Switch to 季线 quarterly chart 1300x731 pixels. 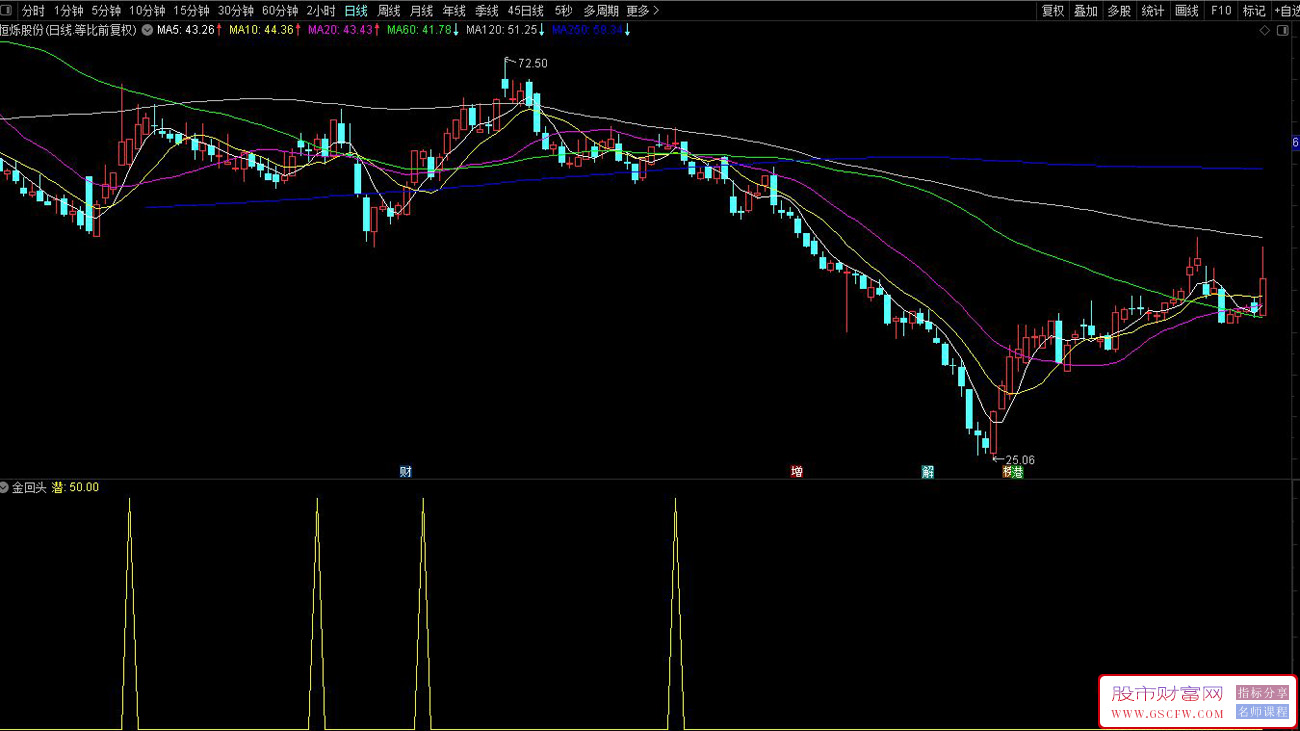(x=487, y=11)
